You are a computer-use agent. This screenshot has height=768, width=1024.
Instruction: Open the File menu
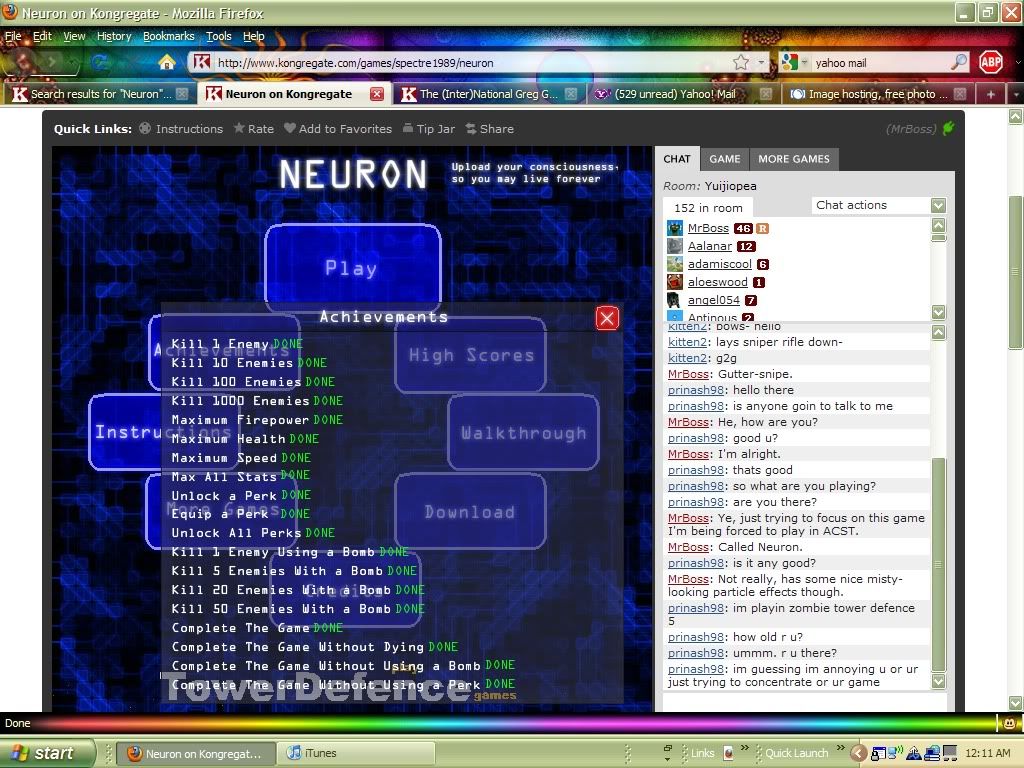pyautogui.click(x=13, y=36)
